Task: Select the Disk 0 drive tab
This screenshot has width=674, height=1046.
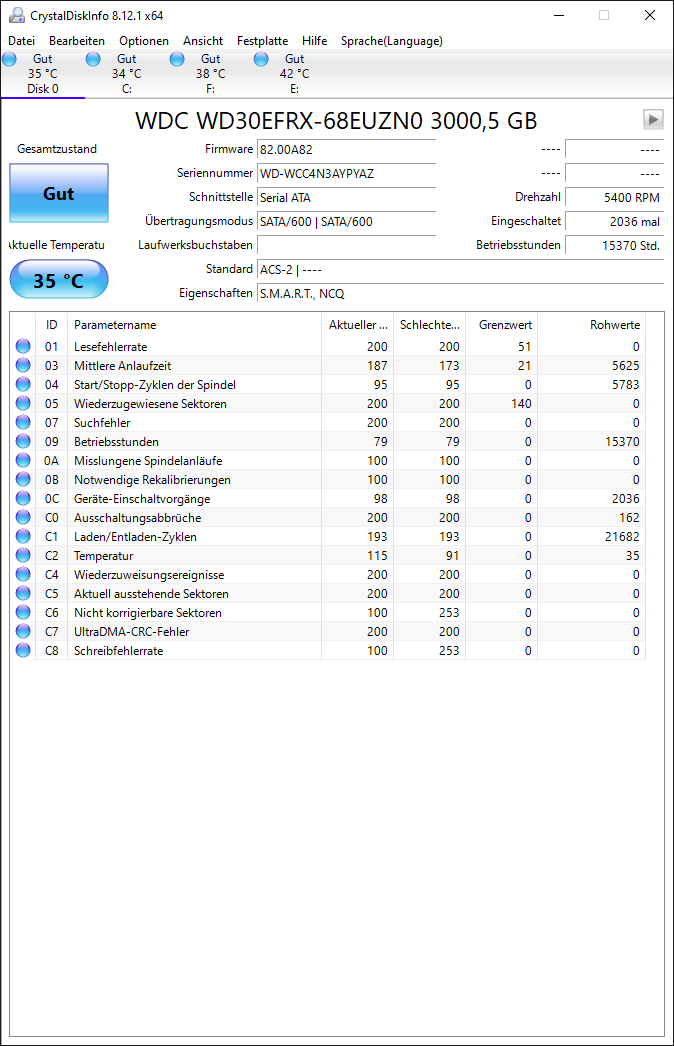Action: (x=43, y=73)
